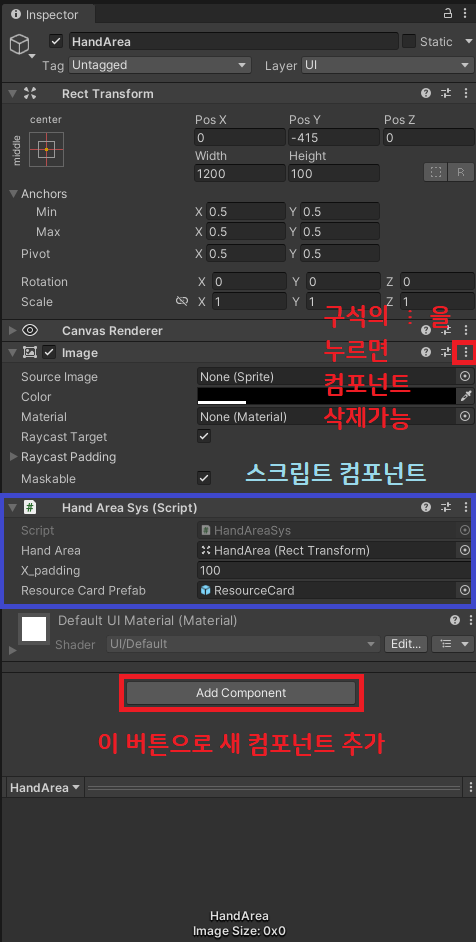The image size is (476, 942).
Task: Open Image component help icon
Action: tap(426, 353)
